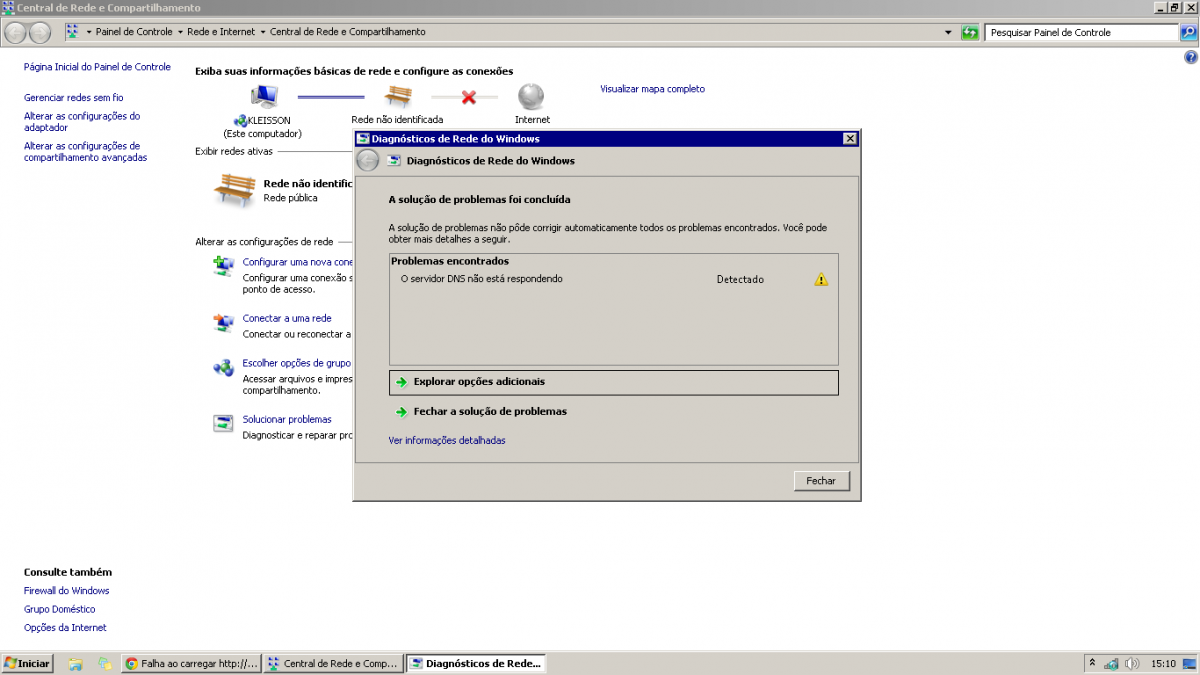This screenshot has height=675, width=1200.
Task: Click the Show Desktop icon beside the clock
Action: pos(1191,663)
